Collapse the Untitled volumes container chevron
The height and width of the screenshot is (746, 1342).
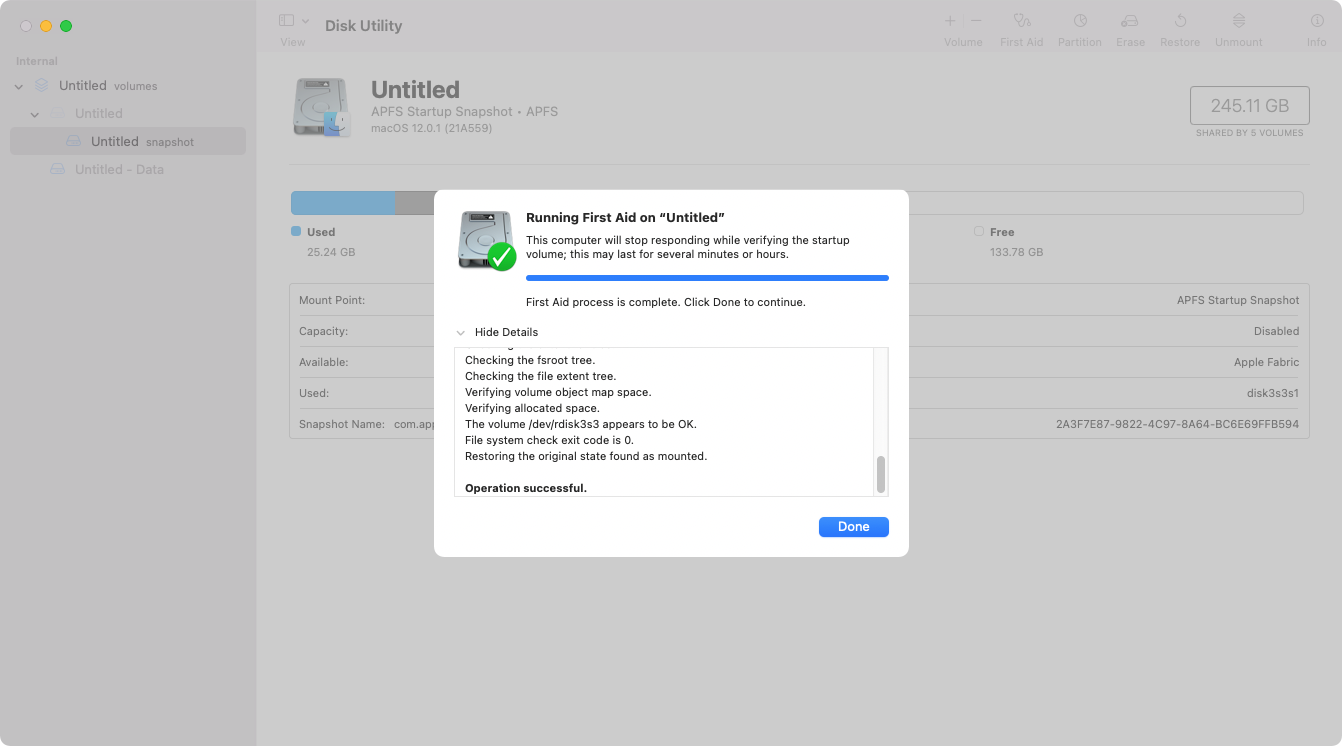click(19, 87)
